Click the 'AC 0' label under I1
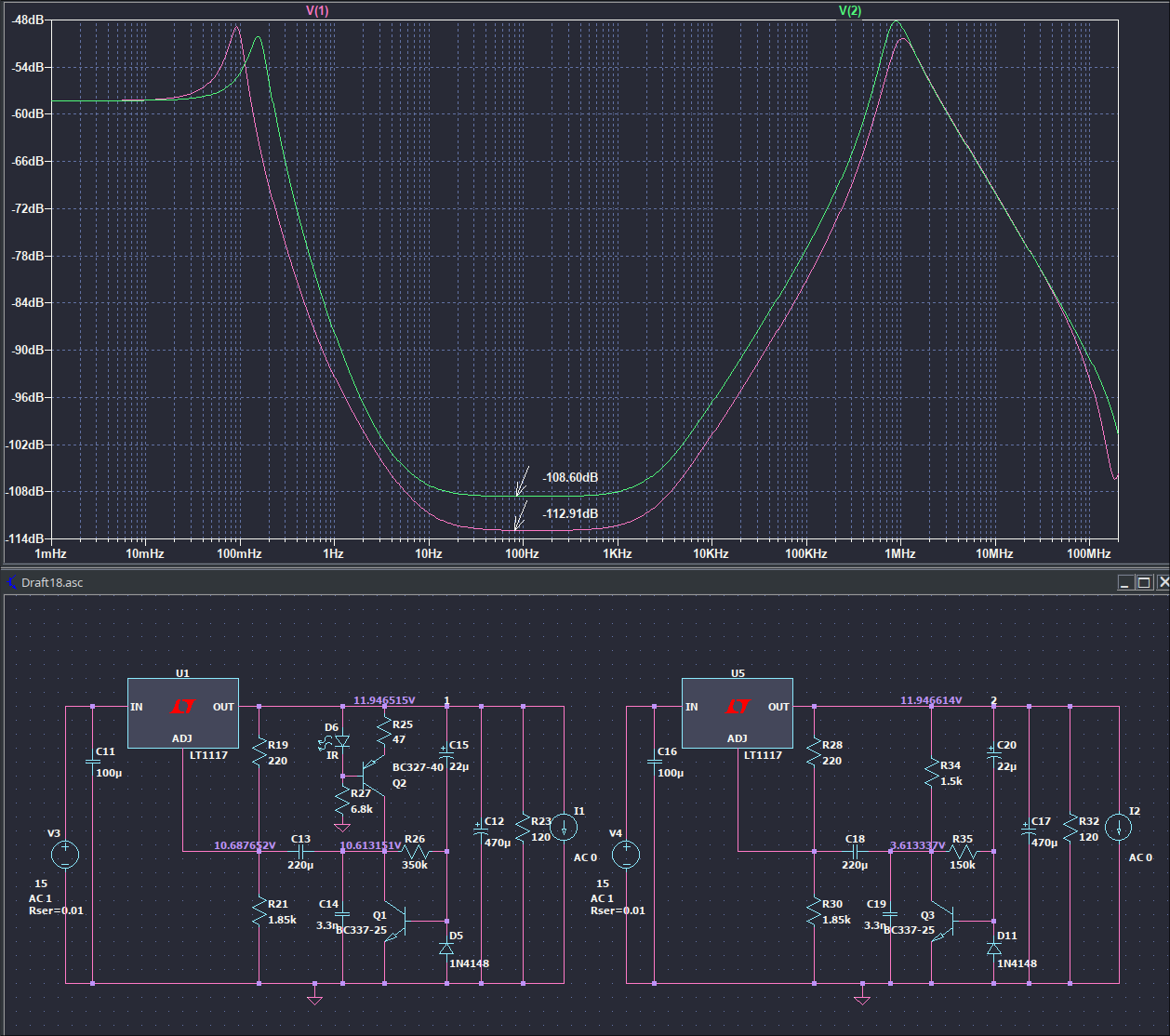This screenshot has height=1036, width=1170. [x=585, y=857]
